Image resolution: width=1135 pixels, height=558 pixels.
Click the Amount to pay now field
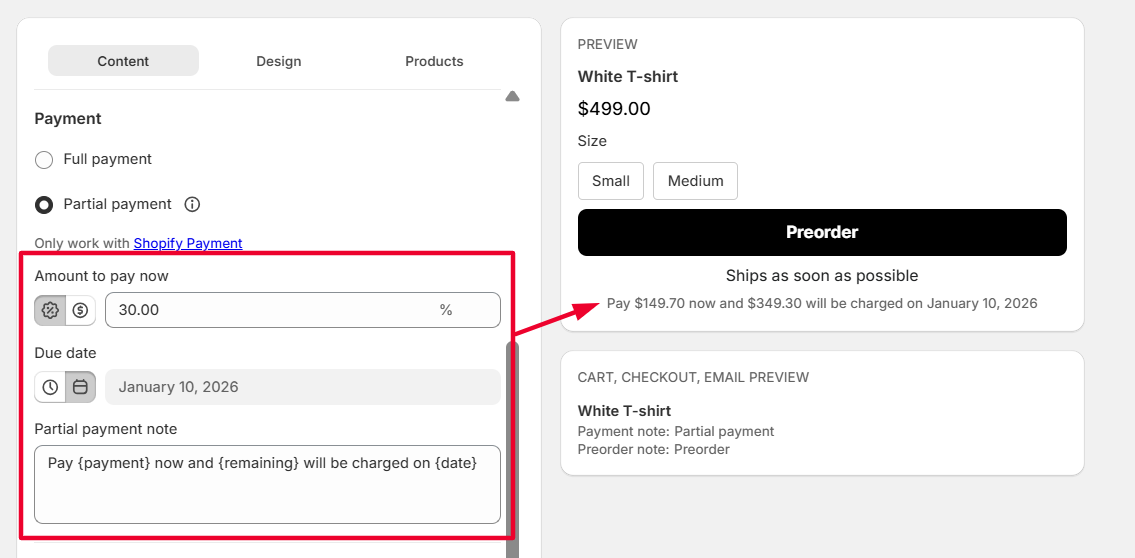270,310
